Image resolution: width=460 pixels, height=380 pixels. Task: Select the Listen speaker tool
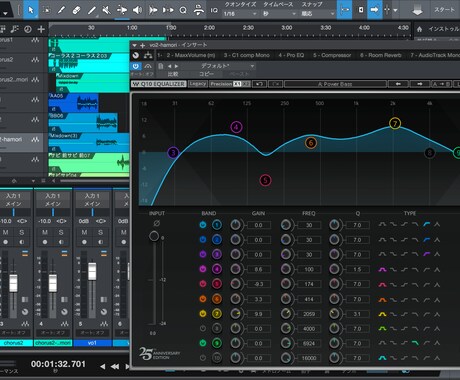(137, 10)
